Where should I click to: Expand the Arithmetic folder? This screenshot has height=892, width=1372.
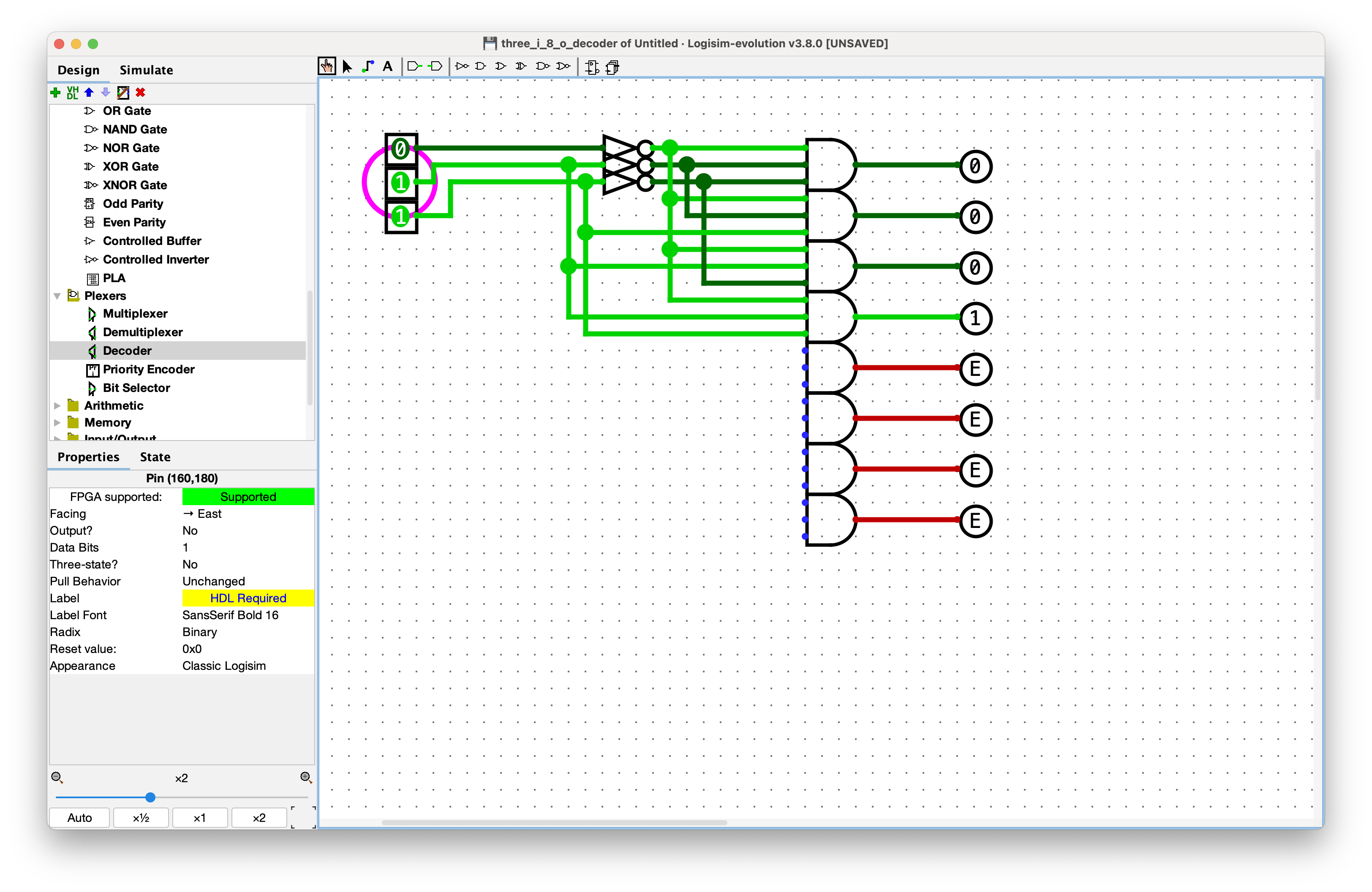click(57, 405)
